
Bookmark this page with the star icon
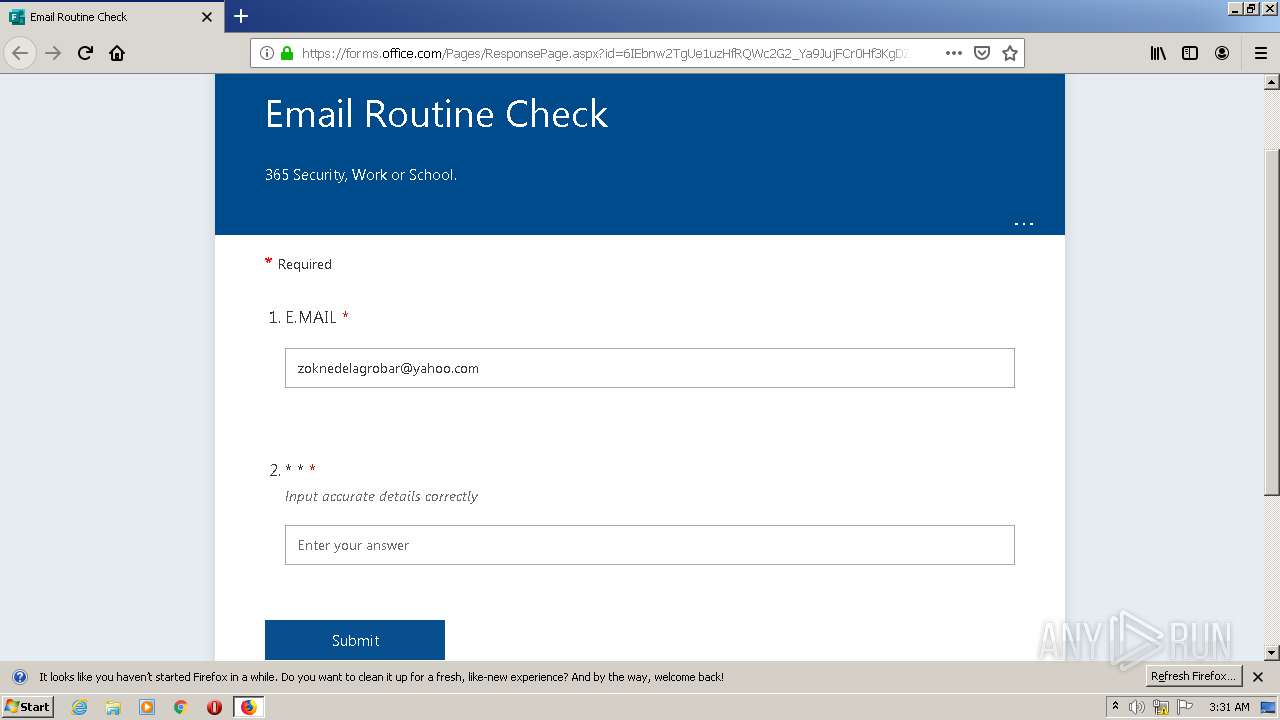pos(1010,53)
